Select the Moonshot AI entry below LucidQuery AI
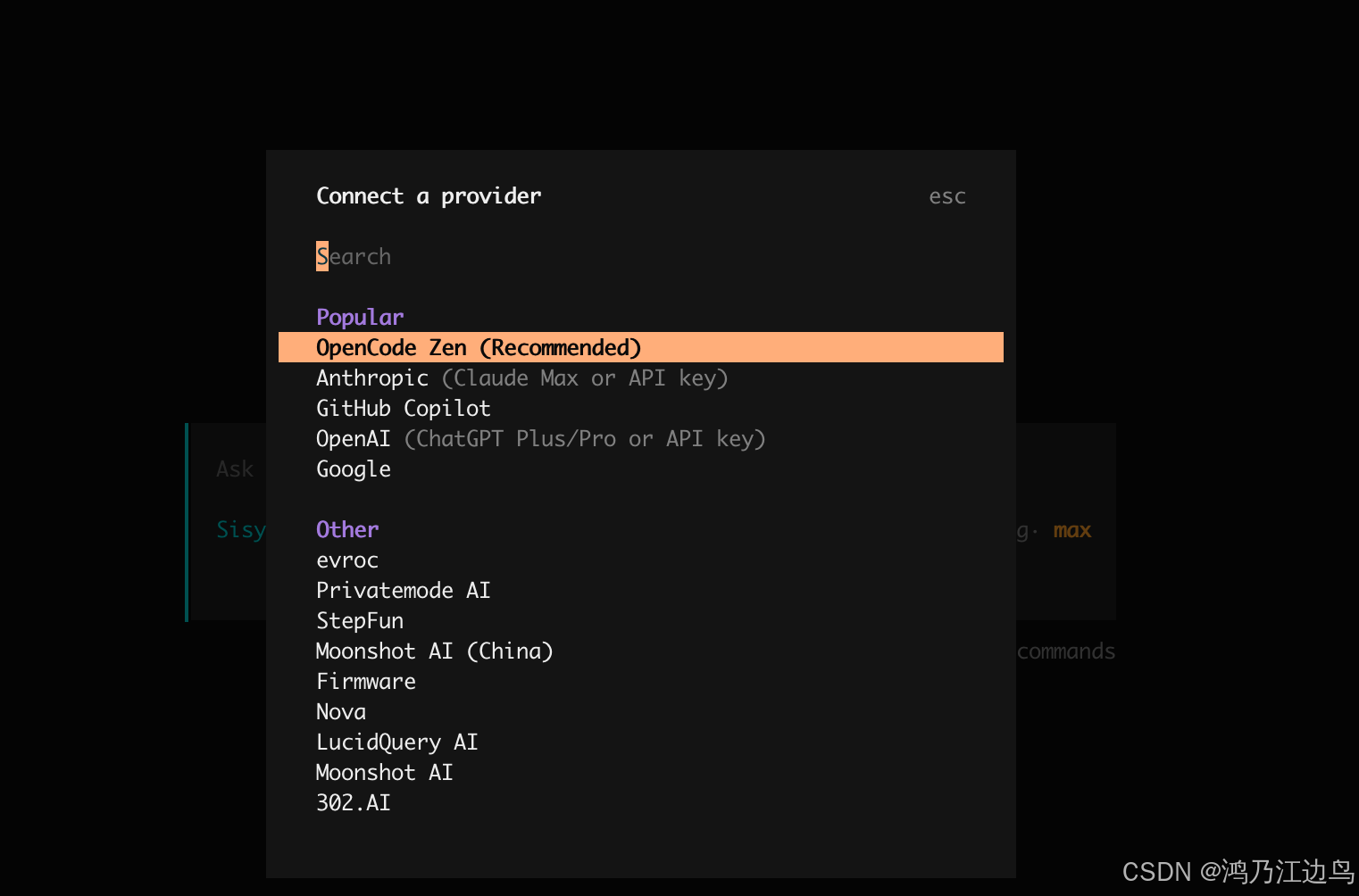Image resolution: width=1359 pixels, height=896 pixels. pos(640,772)
